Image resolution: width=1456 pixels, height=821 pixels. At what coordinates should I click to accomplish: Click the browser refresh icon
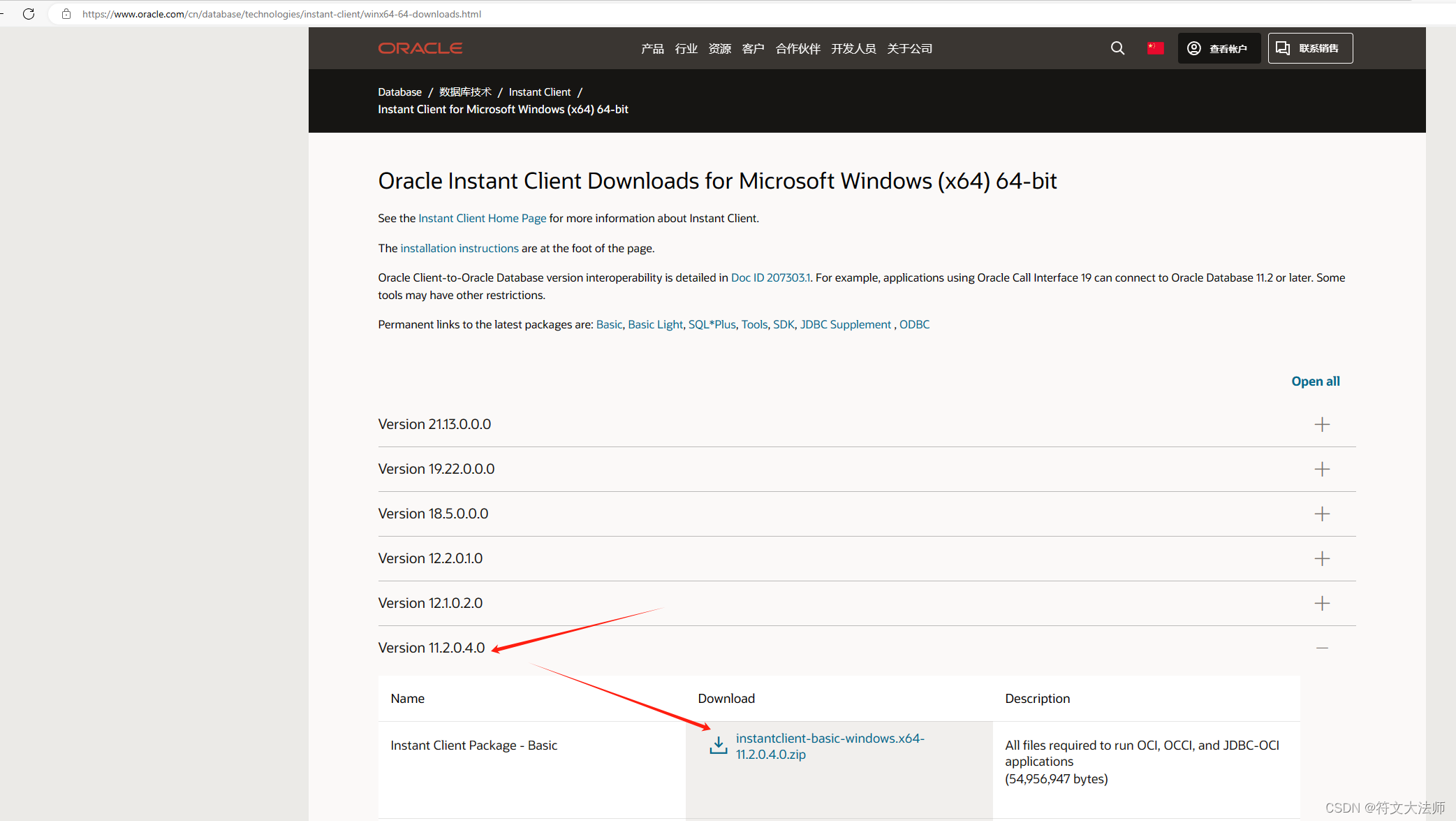click(29, 14)
